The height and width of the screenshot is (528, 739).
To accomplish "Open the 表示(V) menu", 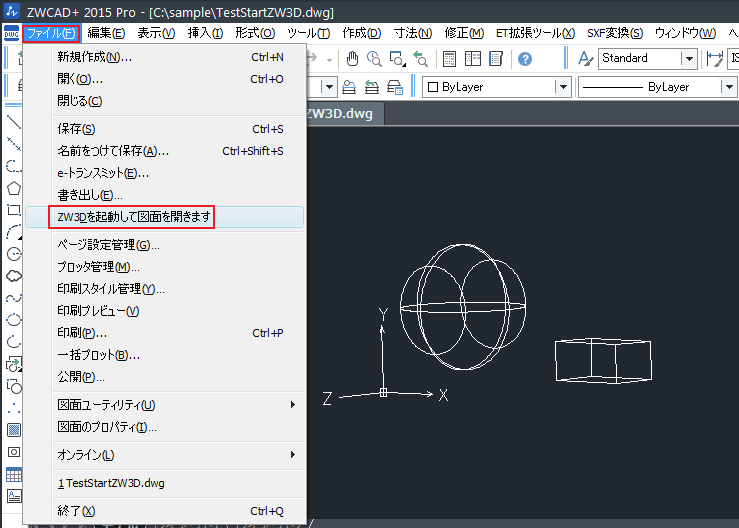I will [156, 33].
